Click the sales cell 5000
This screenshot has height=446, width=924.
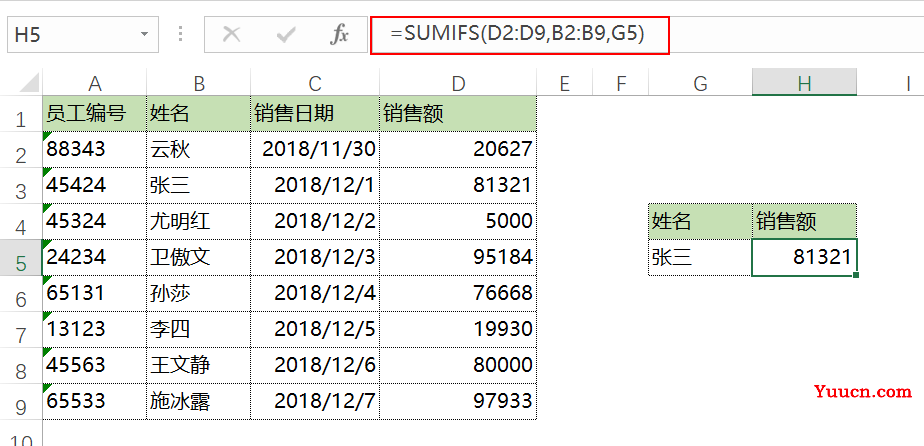458,222
